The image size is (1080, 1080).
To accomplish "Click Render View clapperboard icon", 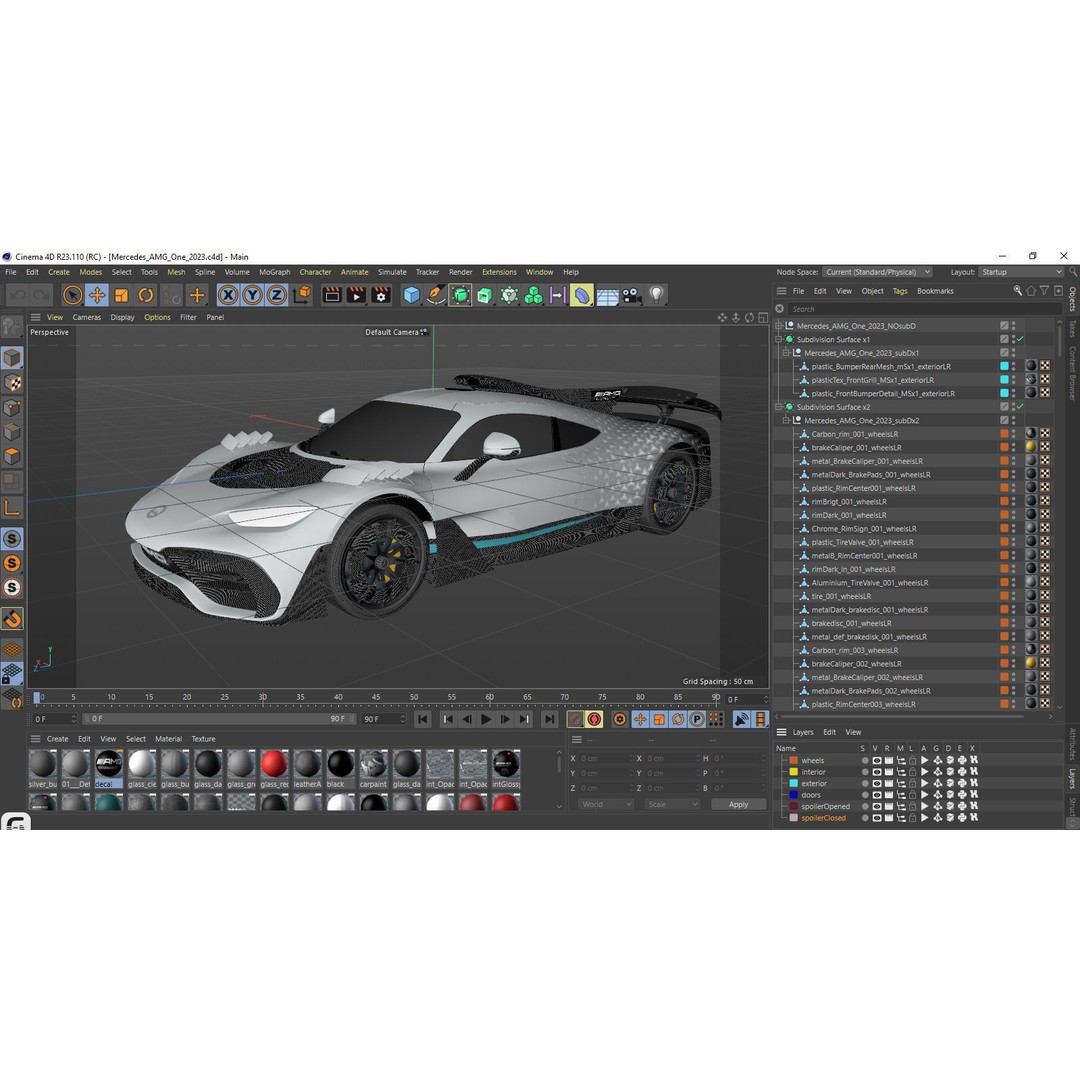I will [332, 295].
